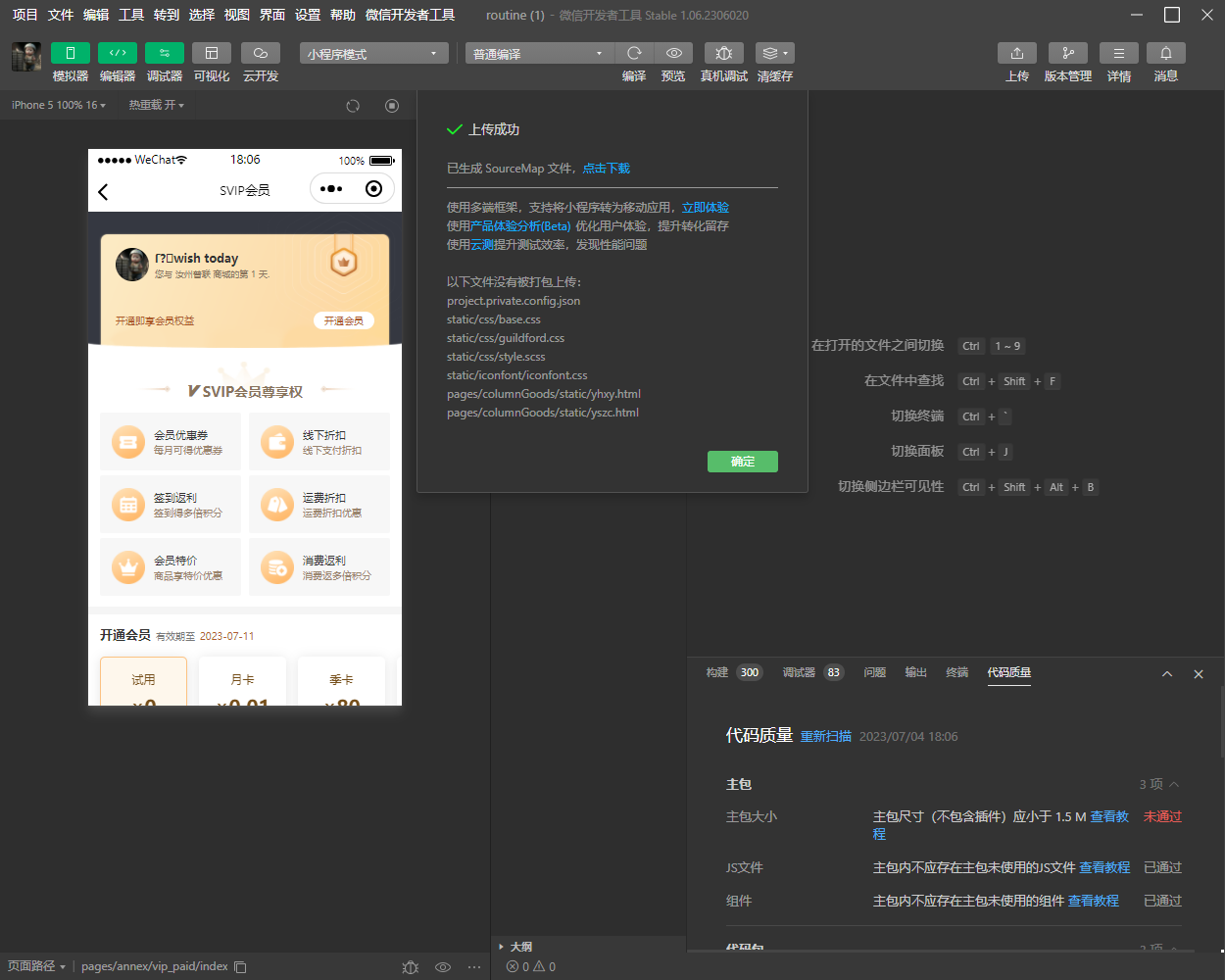This screenshot has width=1225, height=980.
Task: Open the 页面路径 dropdown in status bar
Action: 35,966
